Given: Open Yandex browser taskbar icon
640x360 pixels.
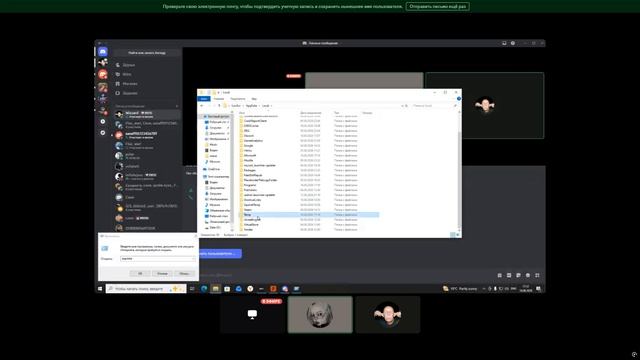Looking at the screenshot, I should pyautogui.click(x=250, y=289).
